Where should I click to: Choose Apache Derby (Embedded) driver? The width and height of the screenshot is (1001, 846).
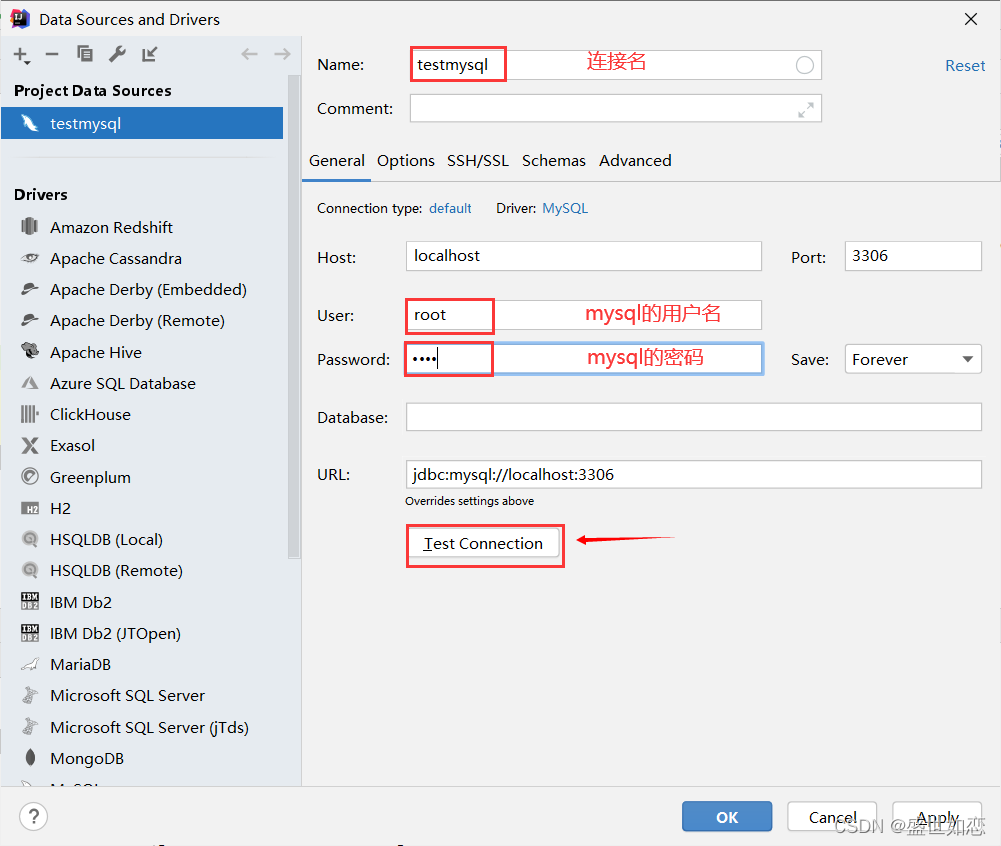148,289
